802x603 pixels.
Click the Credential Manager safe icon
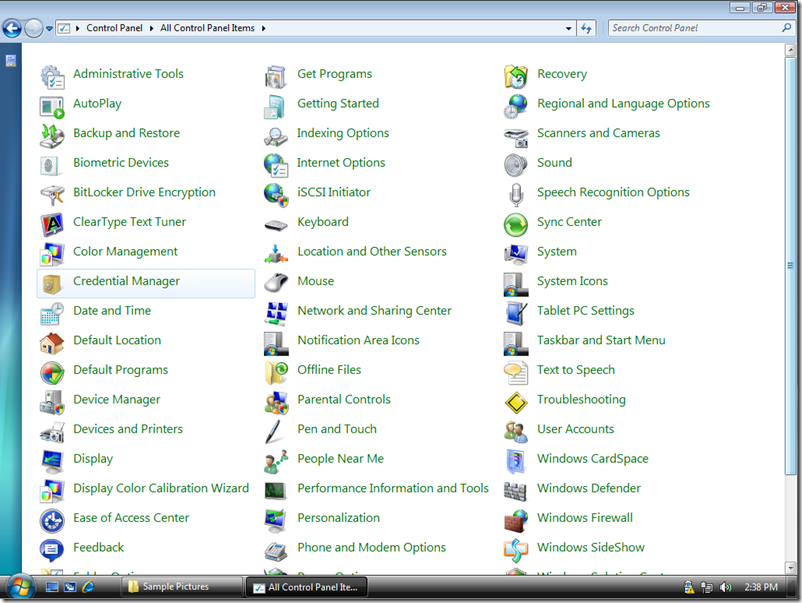click(x=52, y=284)
